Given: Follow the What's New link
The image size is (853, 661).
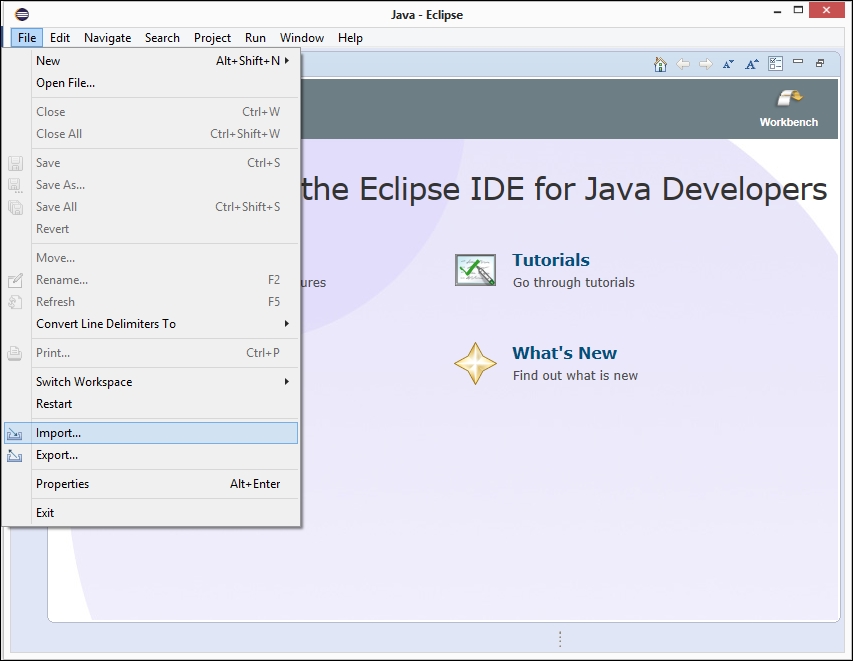Looking at the screenshot, I should (564, 353).
